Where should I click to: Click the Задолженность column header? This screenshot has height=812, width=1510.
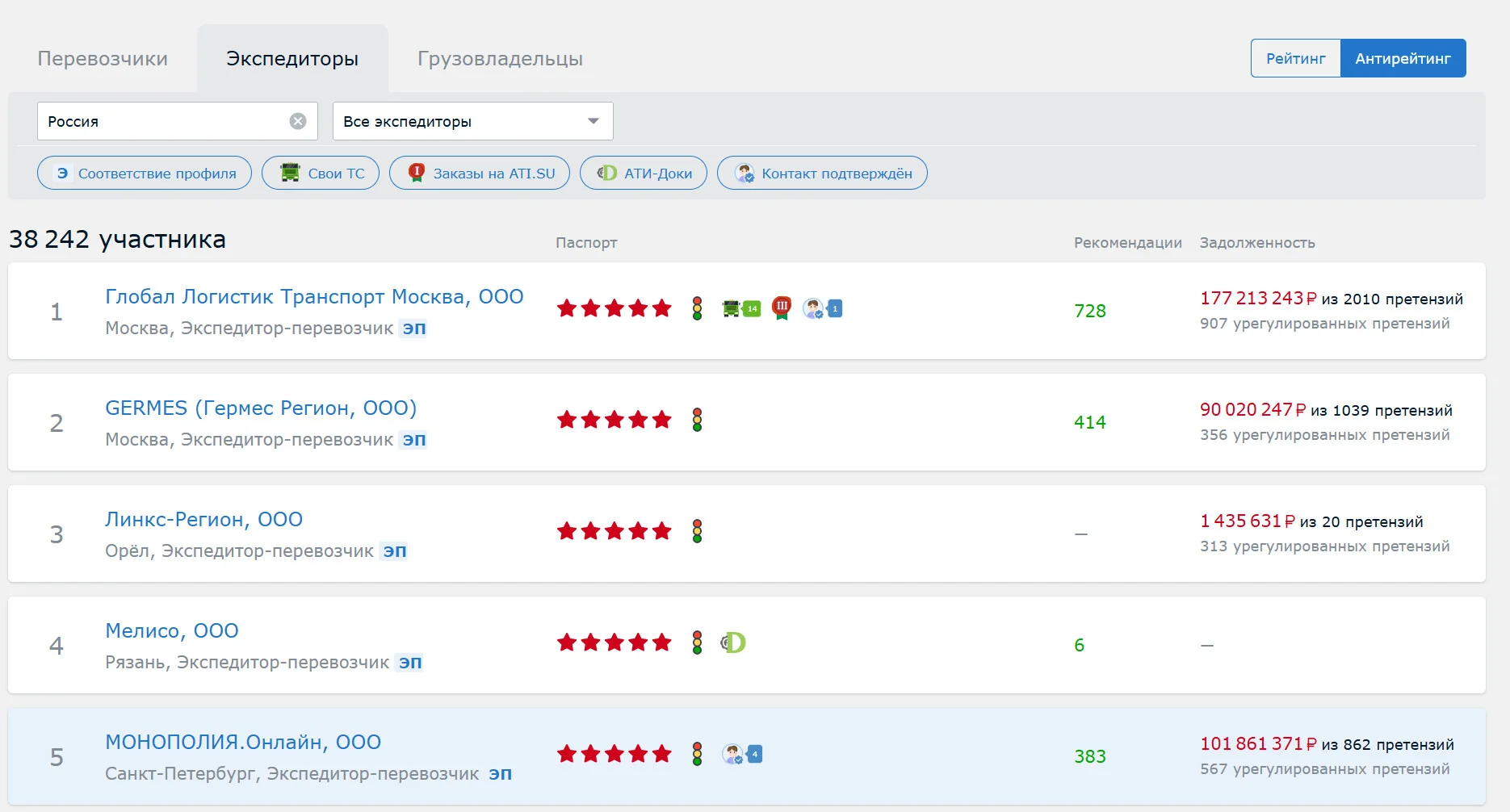coord(1257,243)
